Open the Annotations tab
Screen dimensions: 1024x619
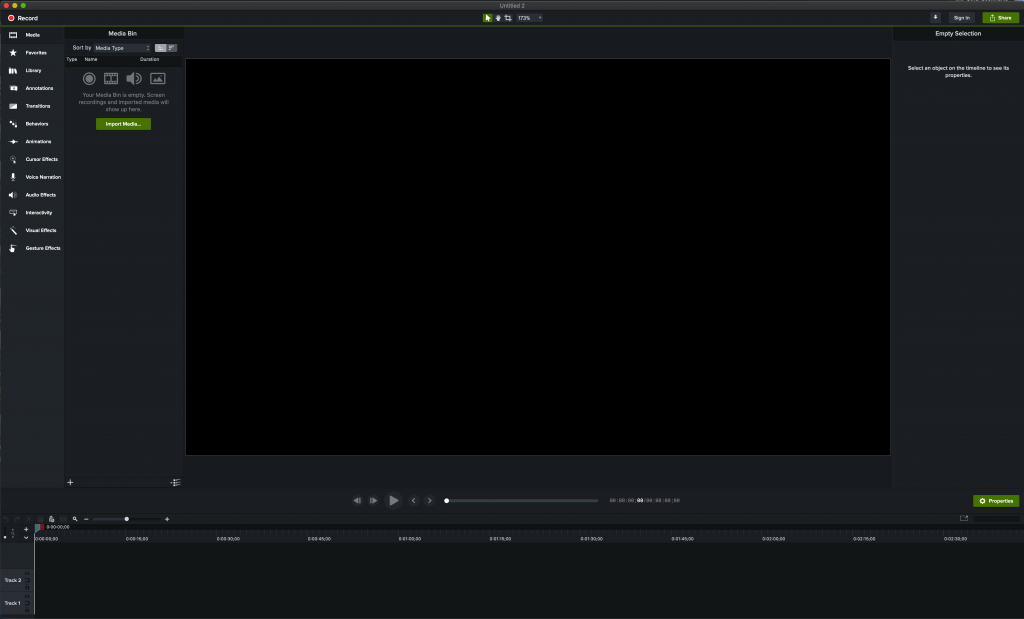coord(39,88)
